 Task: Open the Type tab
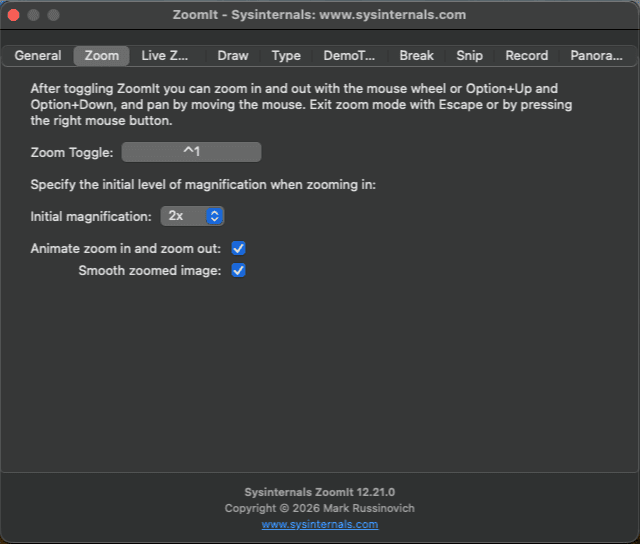click(x=286, y=56)
